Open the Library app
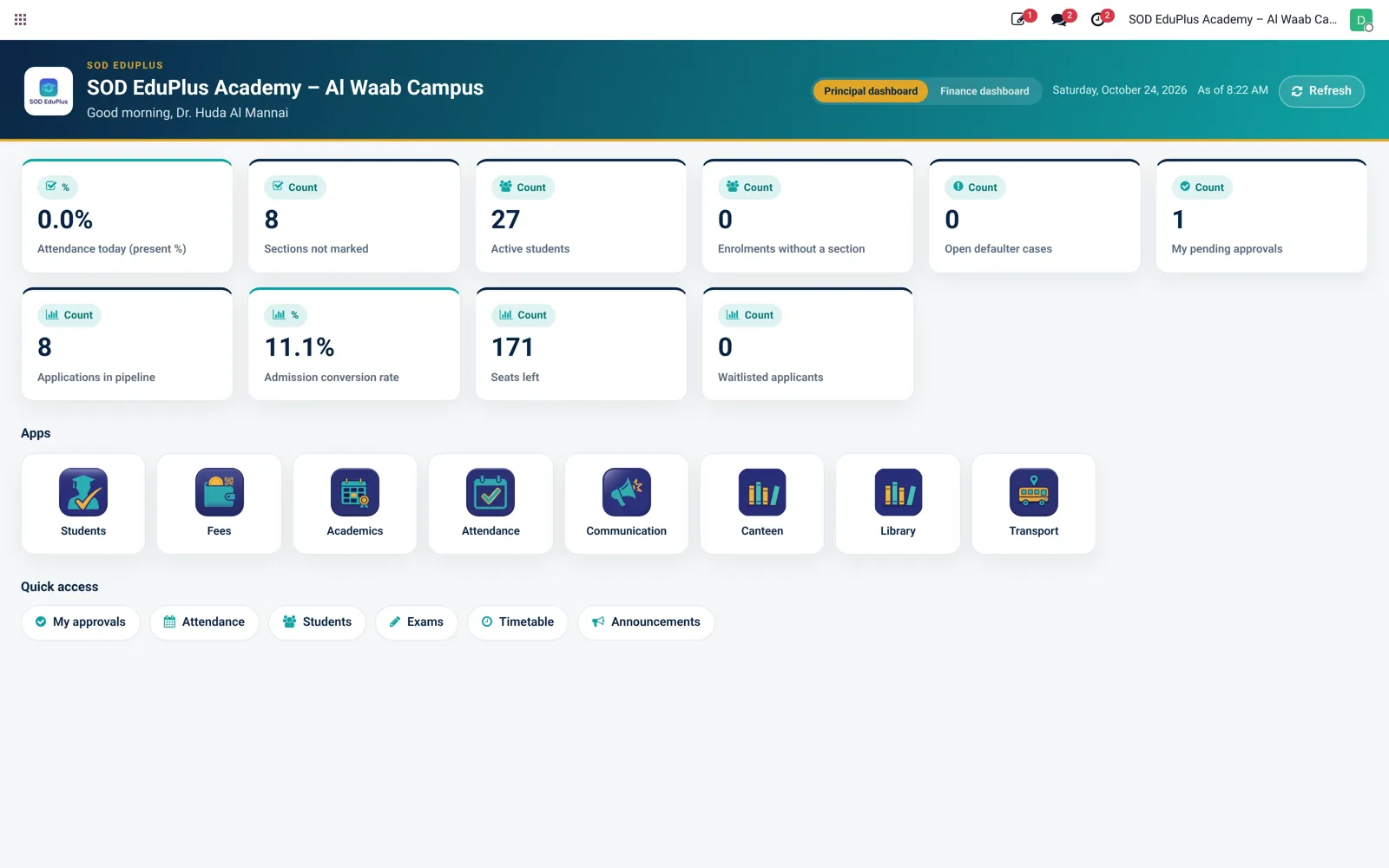Screen dimensions: 1389x868 [898, 503]
